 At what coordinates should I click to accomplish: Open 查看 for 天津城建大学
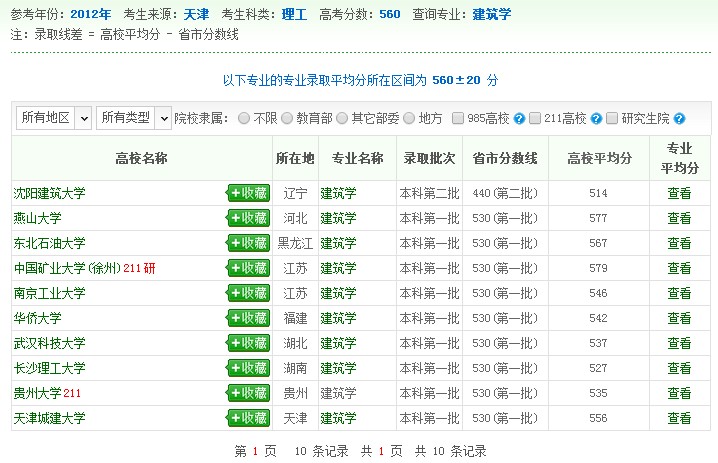point(679,418)
